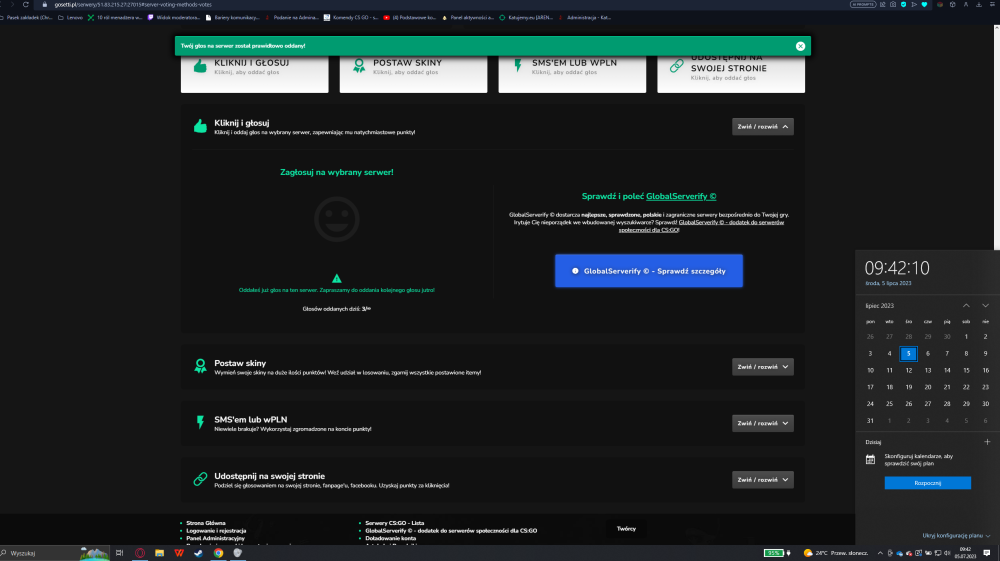The width and height of the screenshot is (1000, 561).
Task: Open the Strona Główna footer link
Action: click(206, 523)
